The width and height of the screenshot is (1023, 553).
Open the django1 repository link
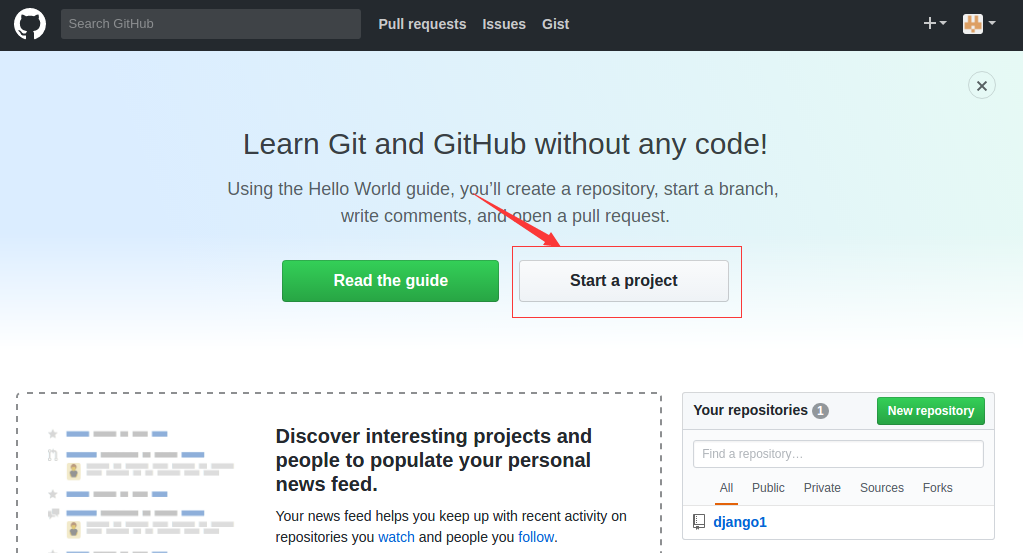[x=739, y=522]
